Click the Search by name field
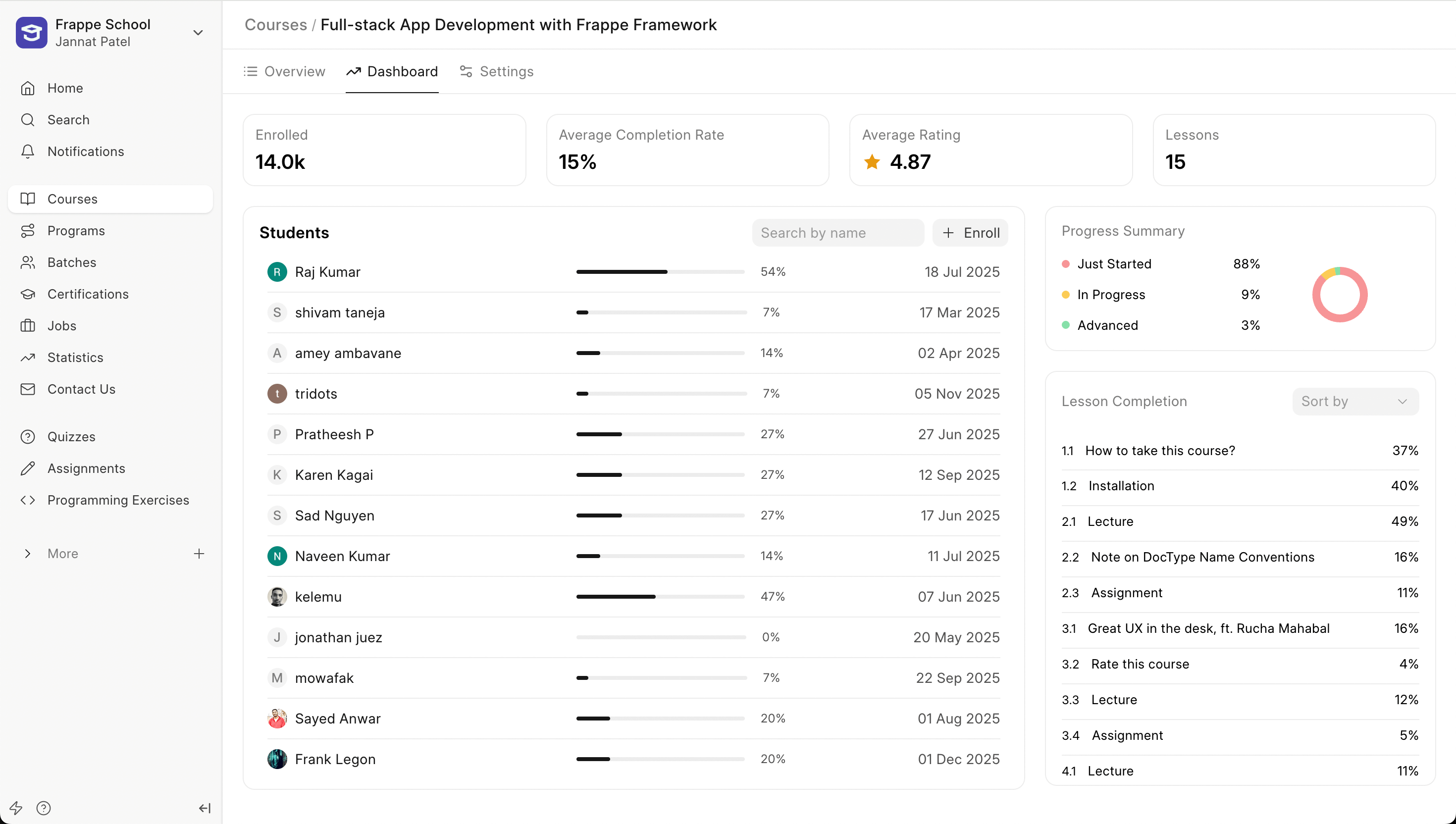Screen dimensions: 1456x824 pyautogui.click(x=837, y=233)
